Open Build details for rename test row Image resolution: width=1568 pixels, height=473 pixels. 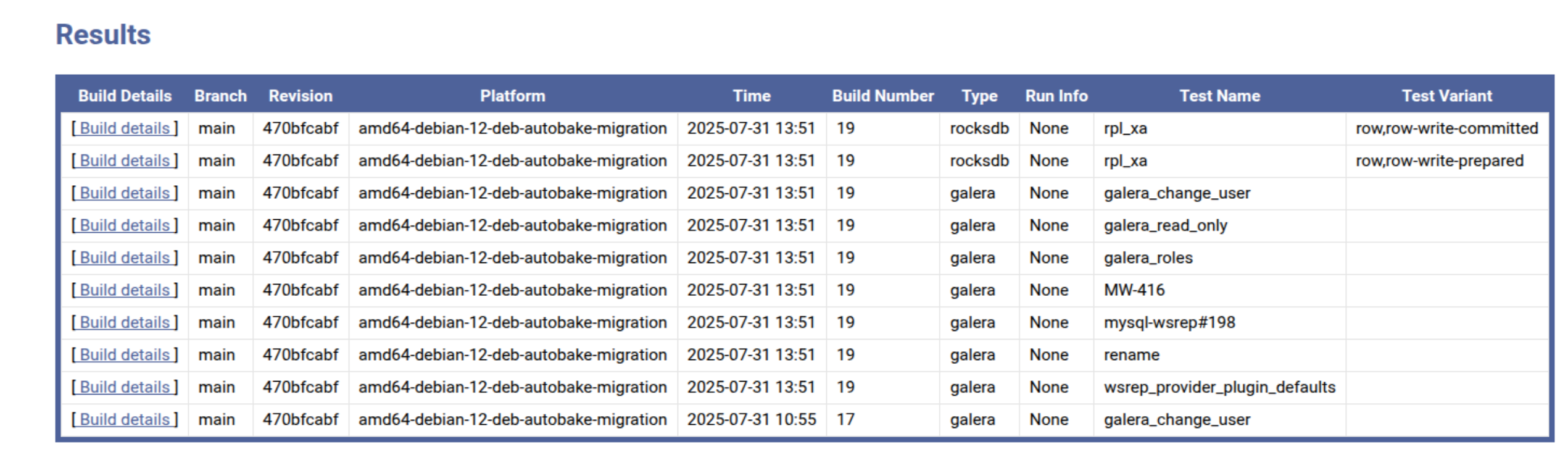(x=125, y=355)
